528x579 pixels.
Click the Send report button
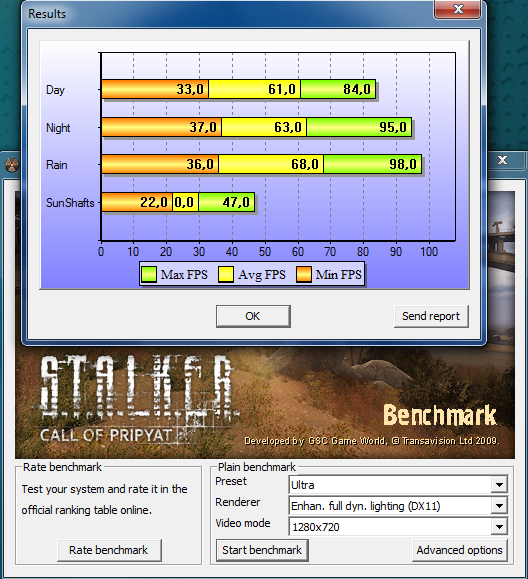(431, 316)
